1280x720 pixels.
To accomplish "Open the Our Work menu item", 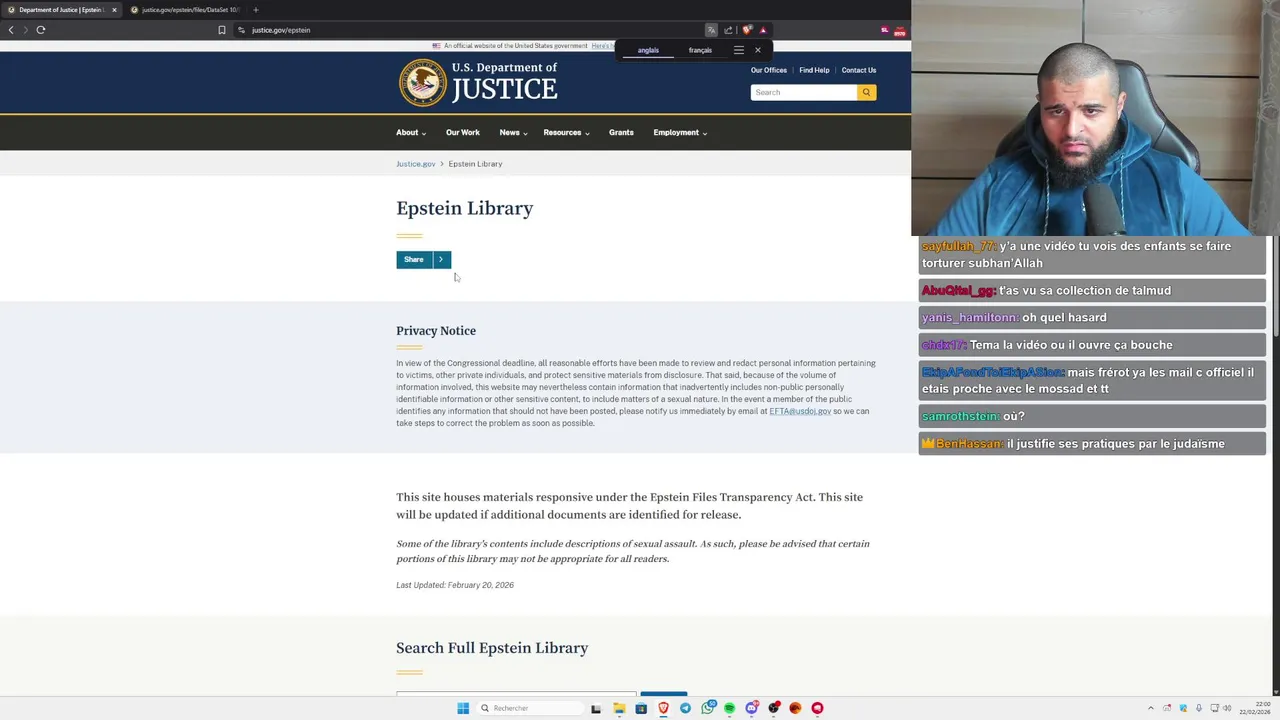I will coord(463,132).
